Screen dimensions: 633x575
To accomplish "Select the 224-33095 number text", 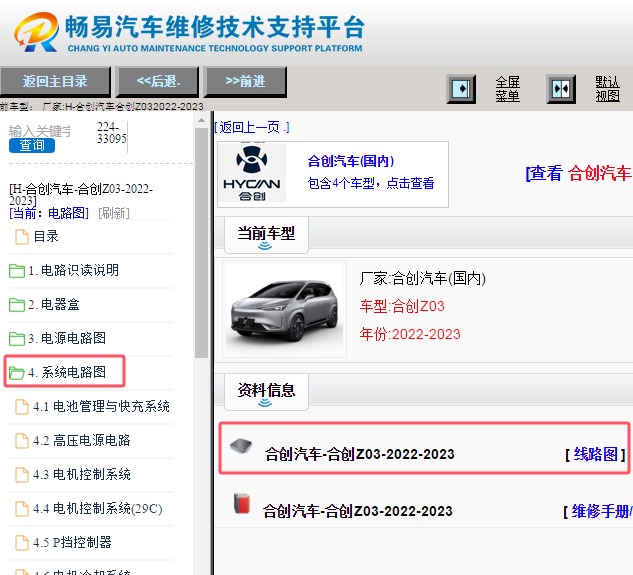I will point(111,132).
